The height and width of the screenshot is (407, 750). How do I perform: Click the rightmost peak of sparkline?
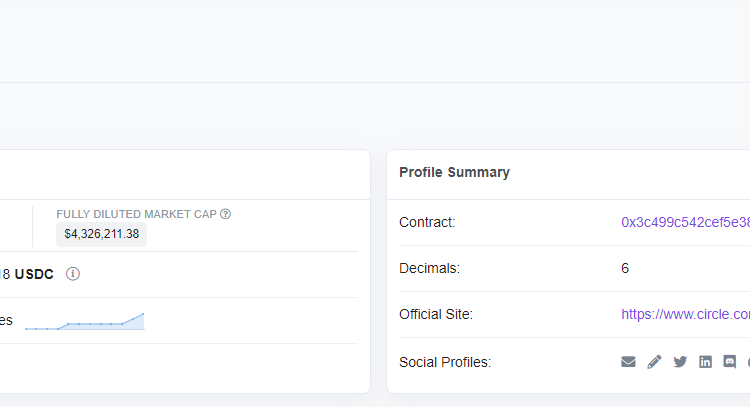(x=142, y=315)
